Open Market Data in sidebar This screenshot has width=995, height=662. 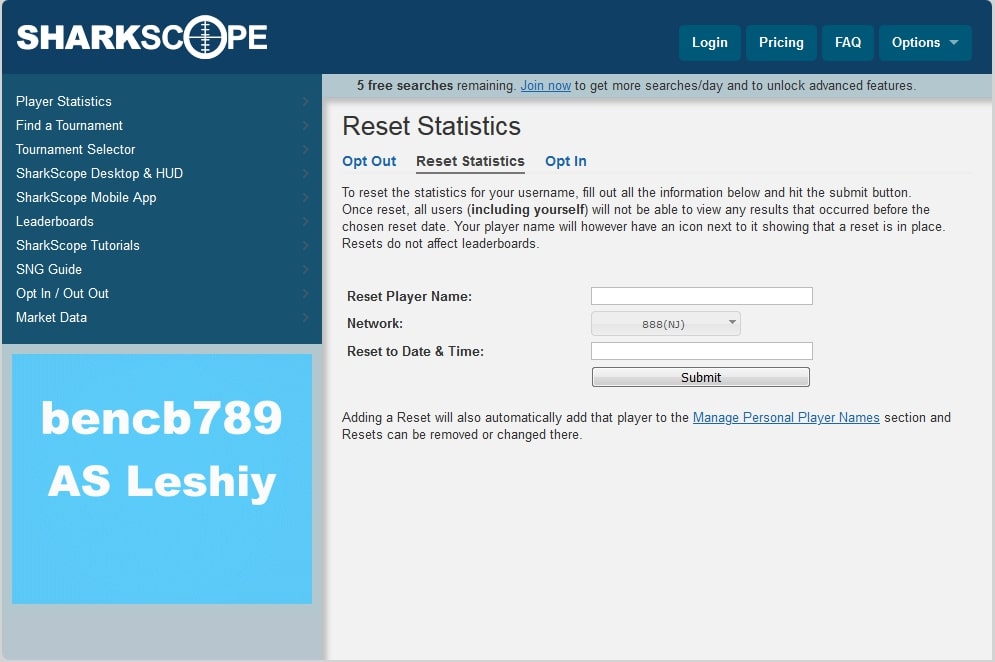[162, 318]
